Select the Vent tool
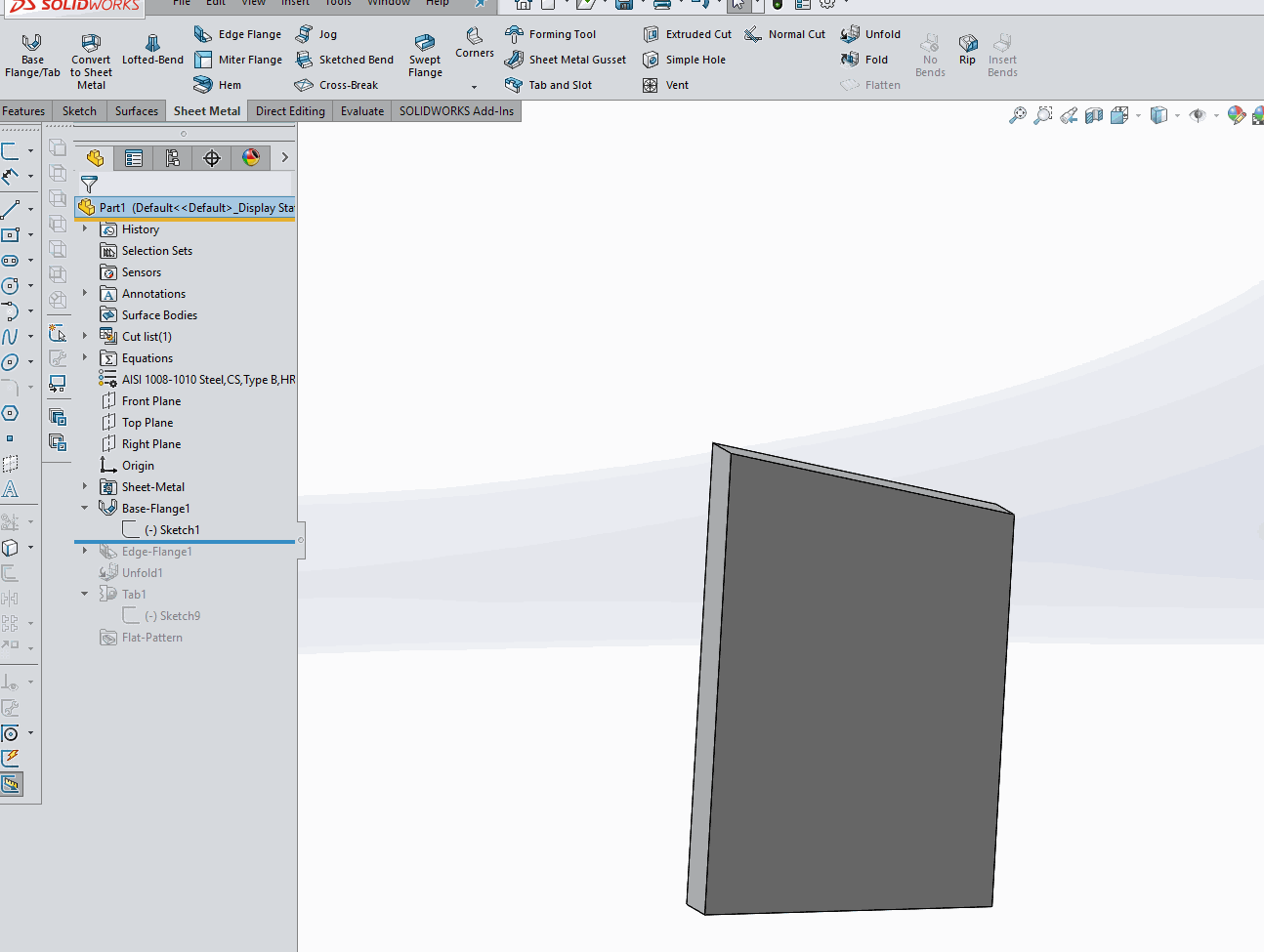 click(665, 85)
